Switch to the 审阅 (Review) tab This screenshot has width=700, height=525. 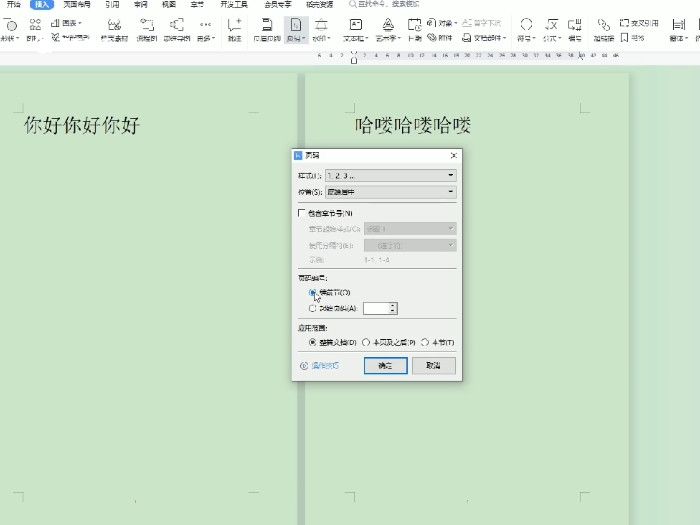click(141, 4)
